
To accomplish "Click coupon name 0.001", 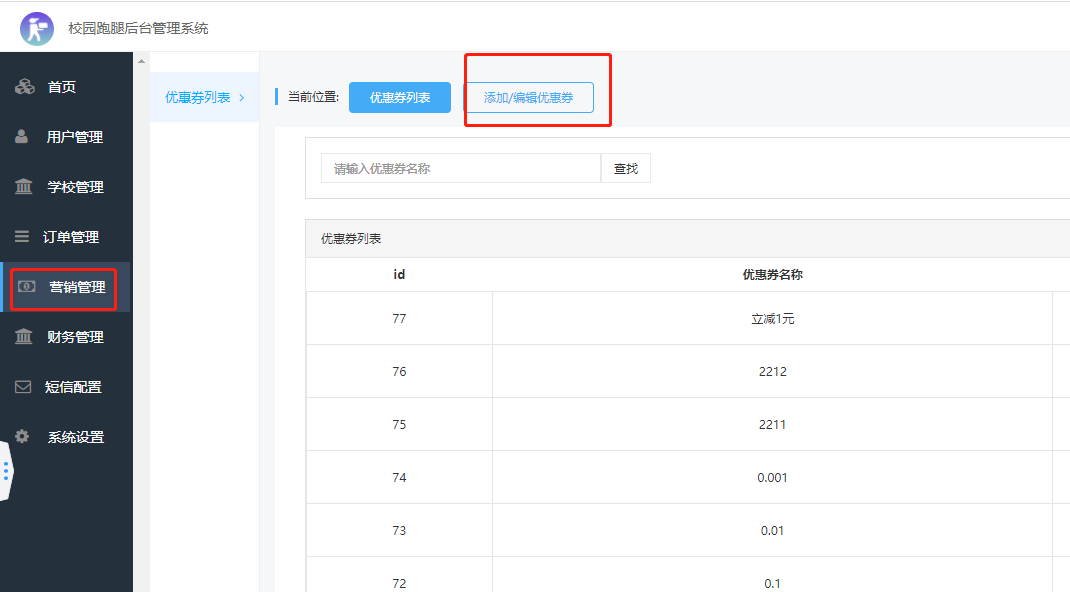I will tap(772, 477).
